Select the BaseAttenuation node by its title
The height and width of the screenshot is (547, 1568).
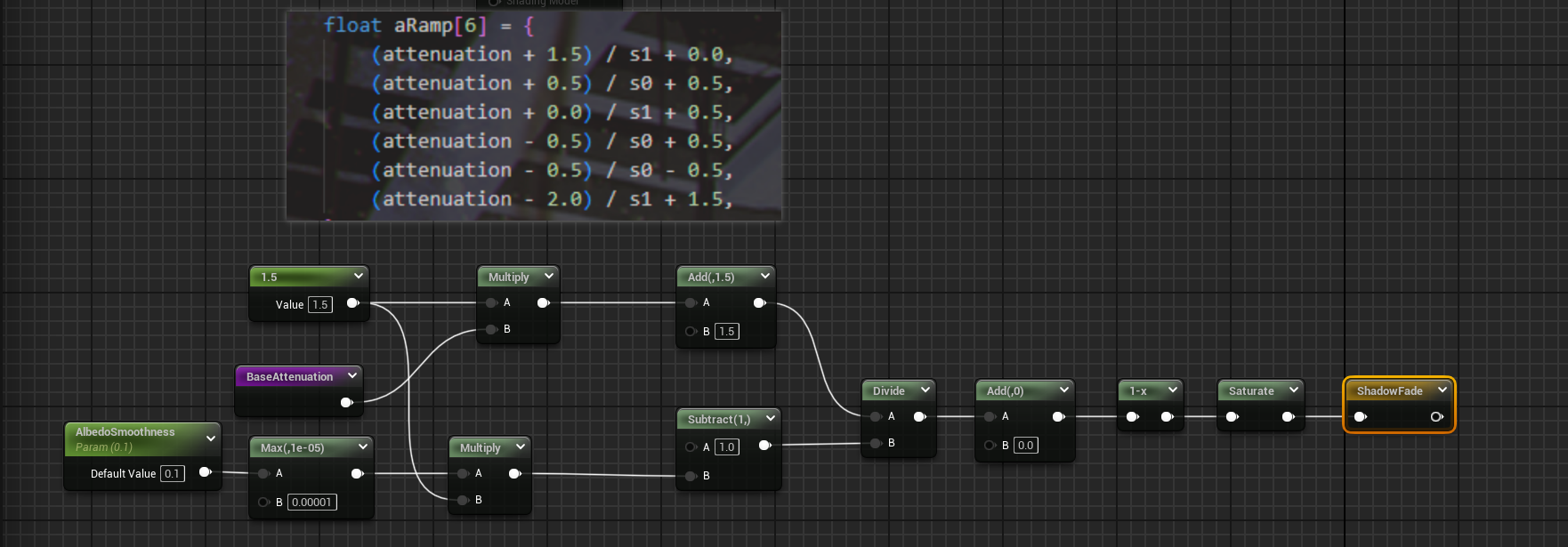pyautogui.click(x=289, y=376)
